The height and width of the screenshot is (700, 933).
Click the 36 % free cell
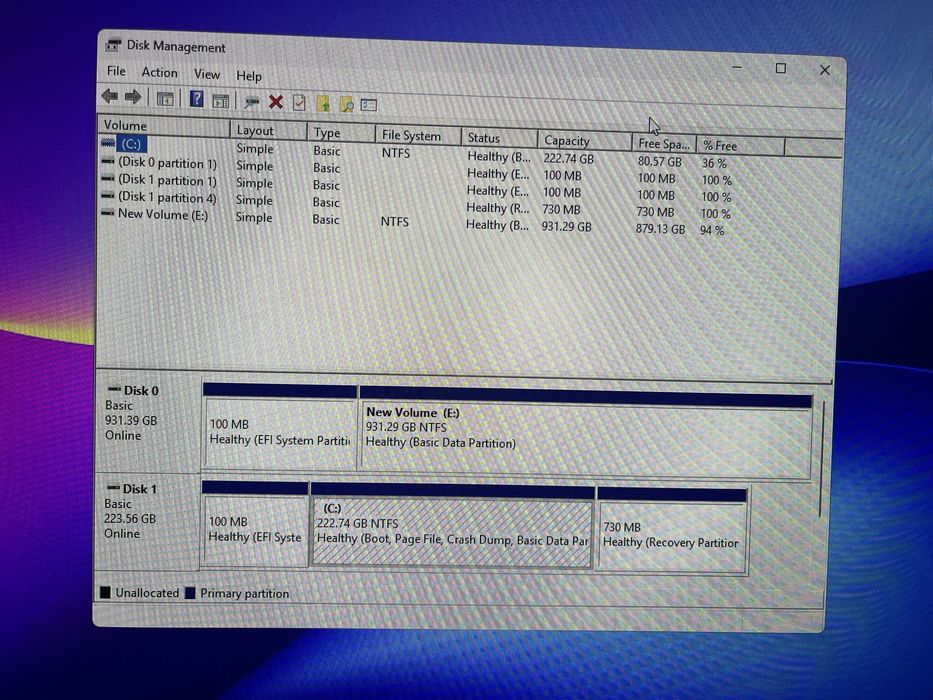coord(714,163)
